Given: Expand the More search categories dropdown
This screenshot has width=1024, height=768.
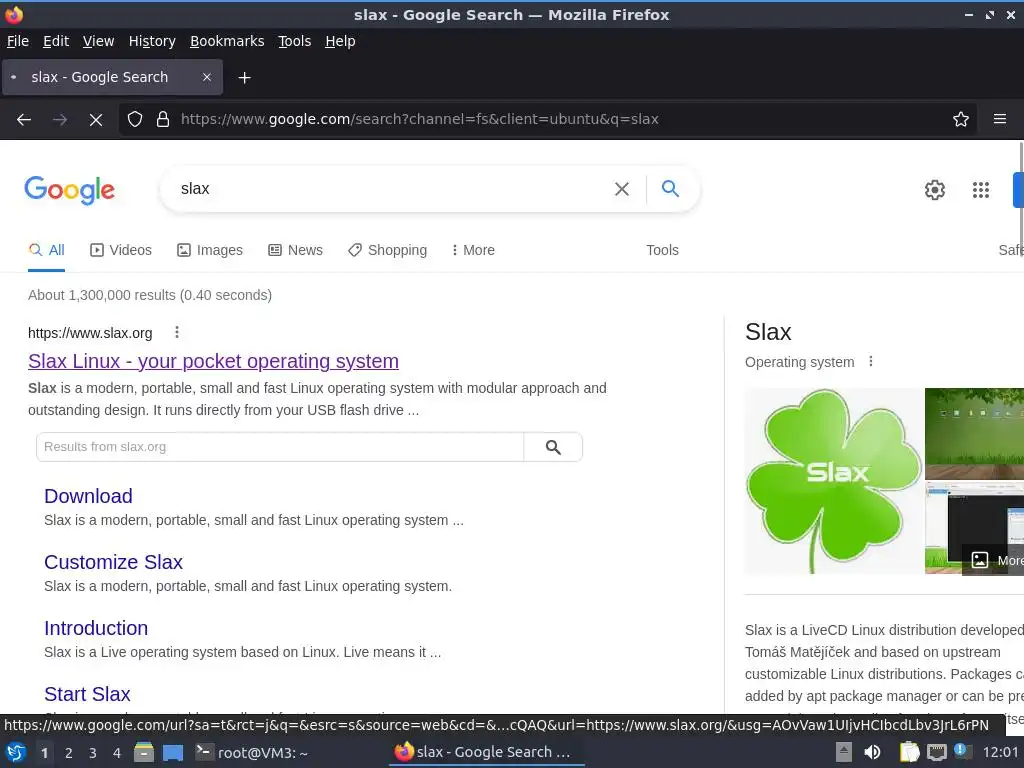Looking at the screenshot, I should (473, 250).
